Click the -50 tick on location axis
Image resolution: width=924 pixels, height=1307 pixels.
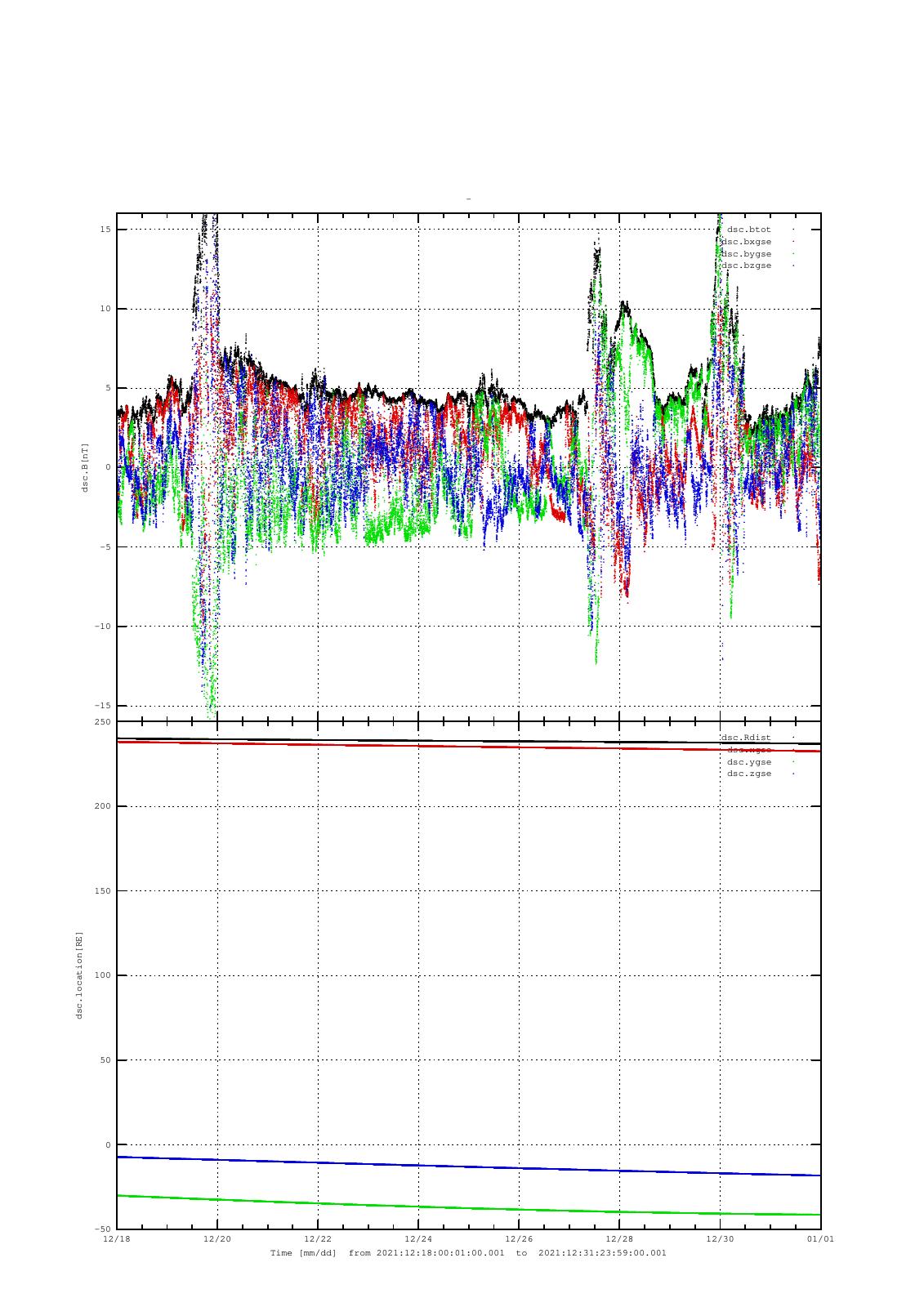102,1229
